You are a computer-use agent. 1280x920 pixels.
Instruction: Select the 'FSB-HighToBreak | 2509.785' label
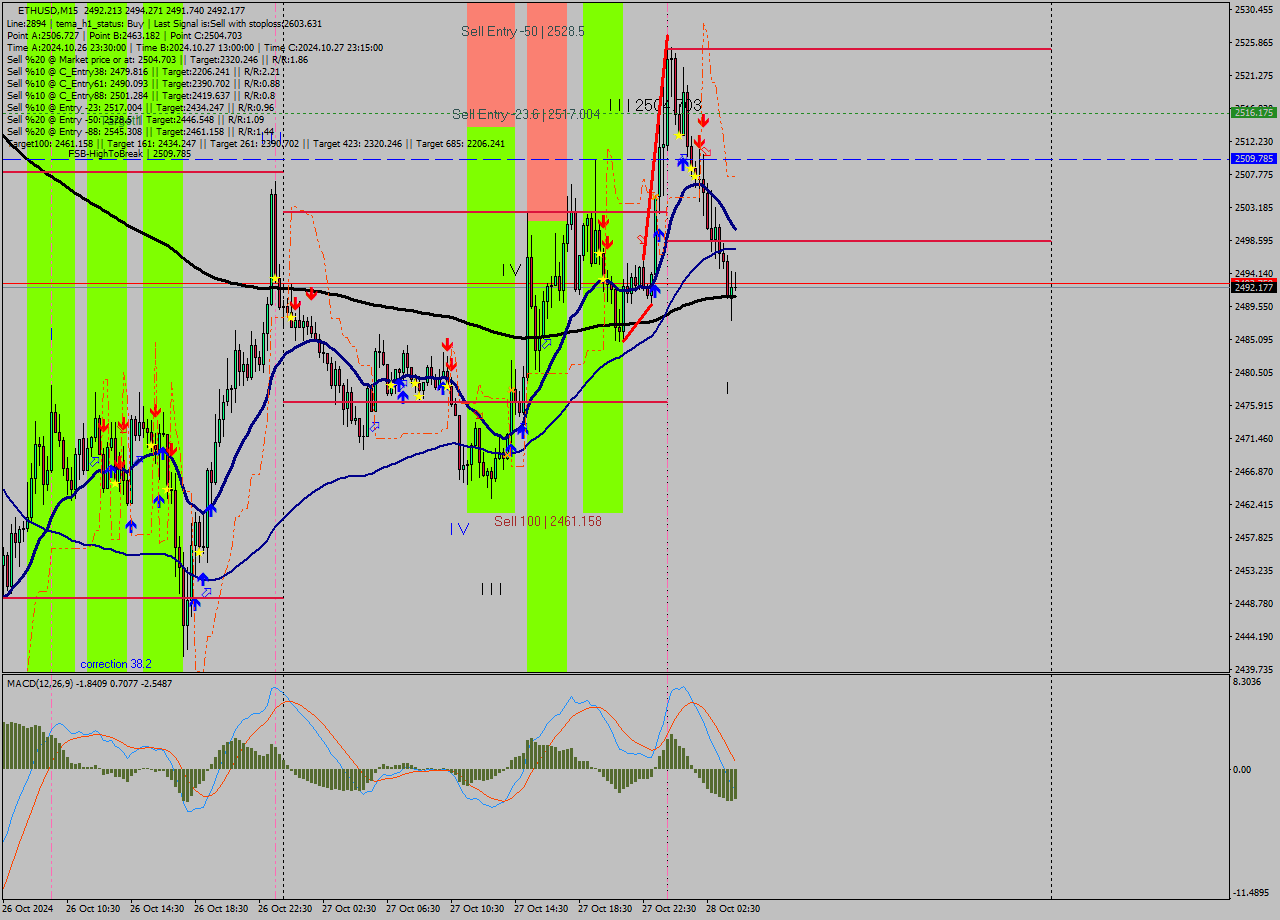click(129, 154)
